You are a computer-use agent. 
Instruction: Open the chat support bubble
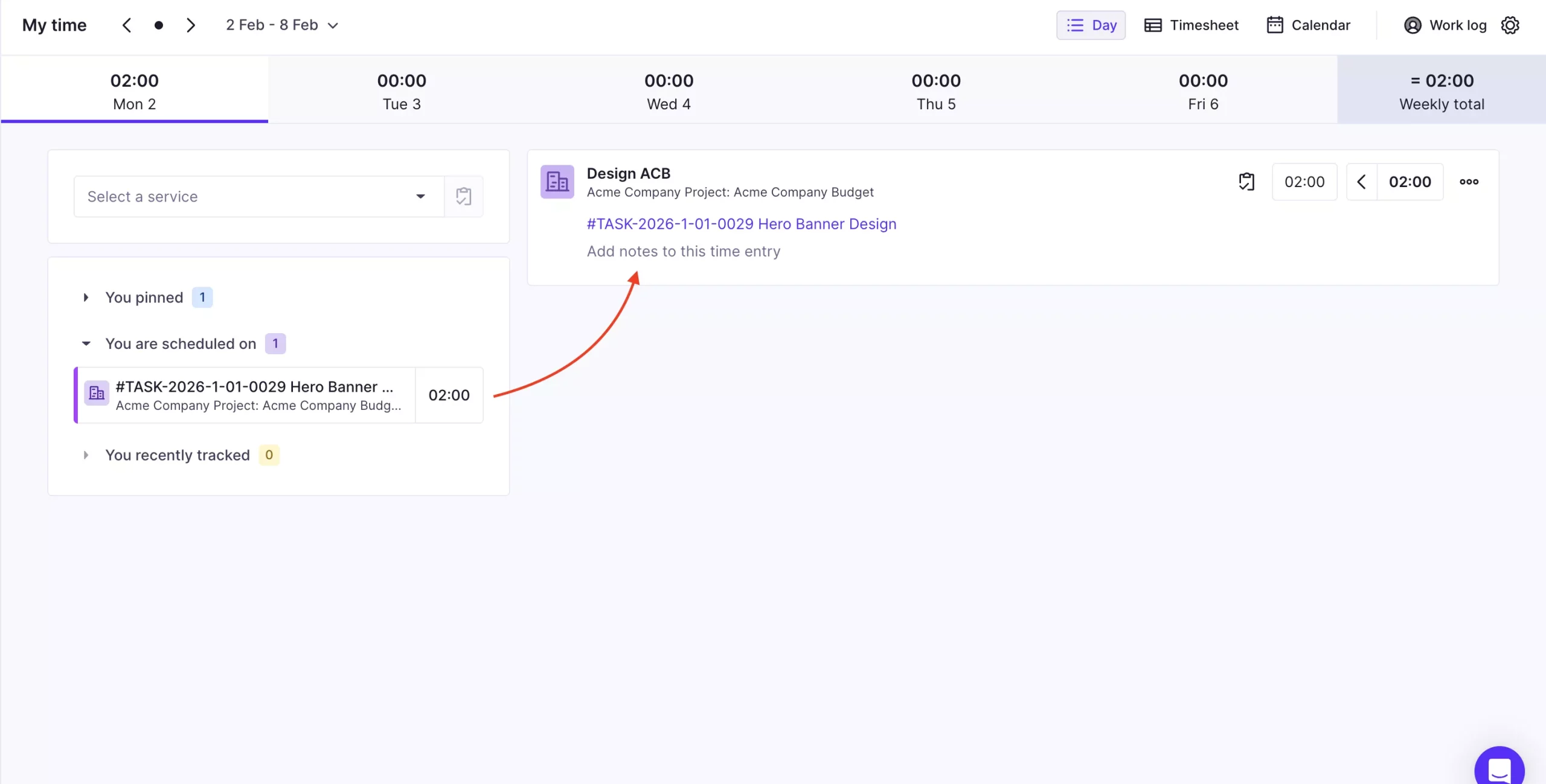click(x=1499, y=769)
